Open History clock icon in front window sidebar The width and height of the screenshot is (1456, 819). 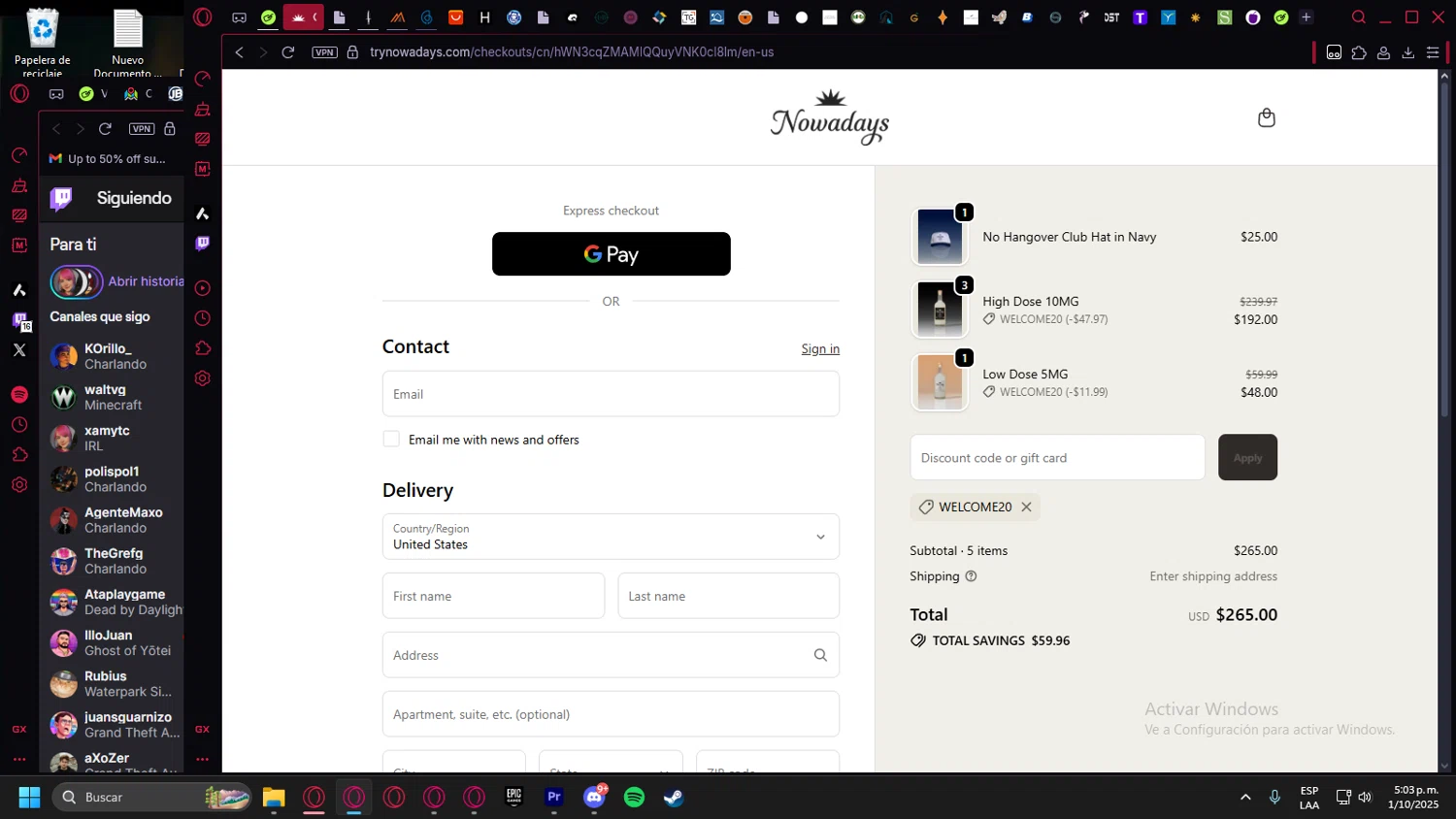[x=203, y=318]
